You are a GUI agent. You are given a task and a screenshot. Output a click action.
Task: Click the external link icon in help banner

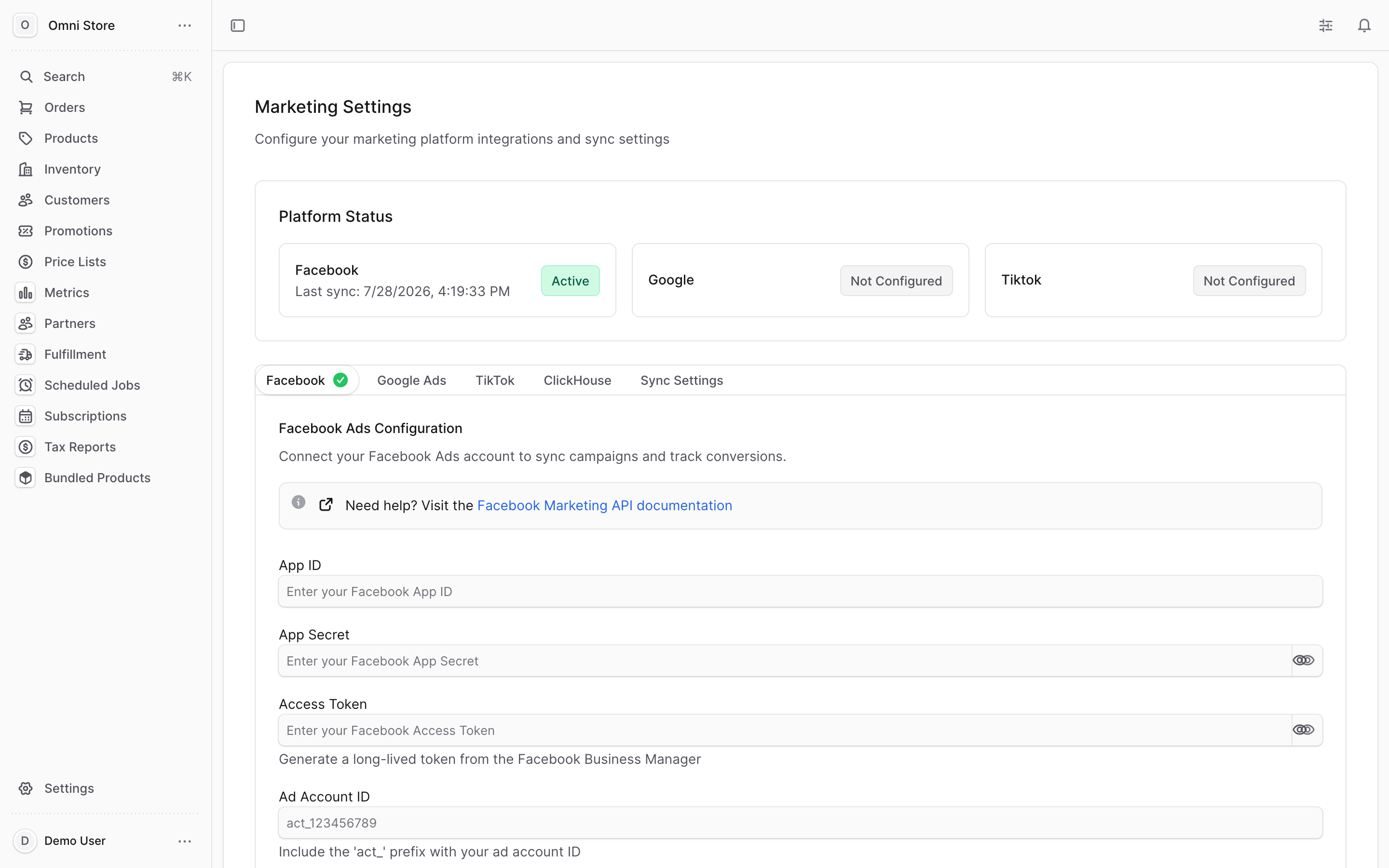tap(326, 504)
